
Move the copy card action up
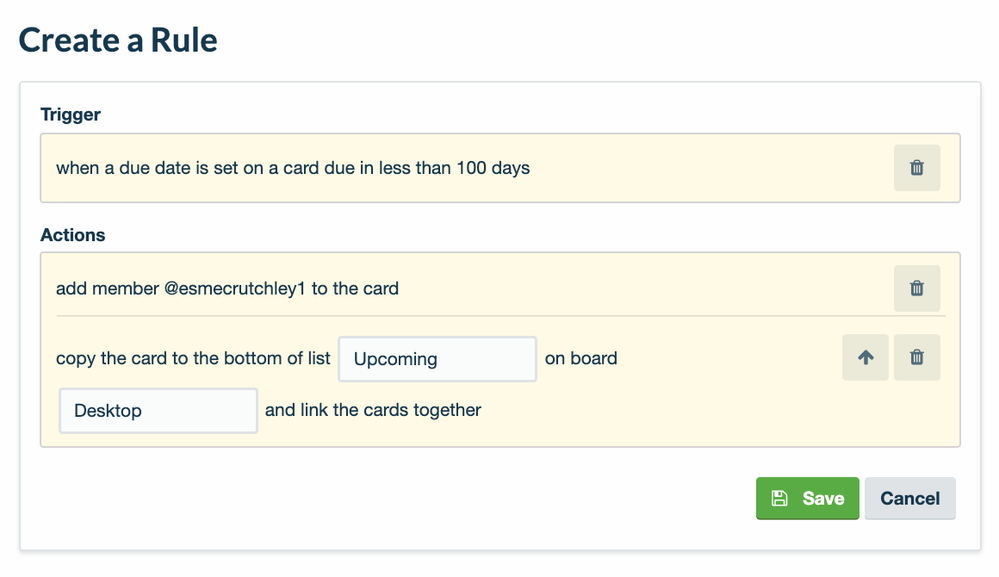click(866, 357)
